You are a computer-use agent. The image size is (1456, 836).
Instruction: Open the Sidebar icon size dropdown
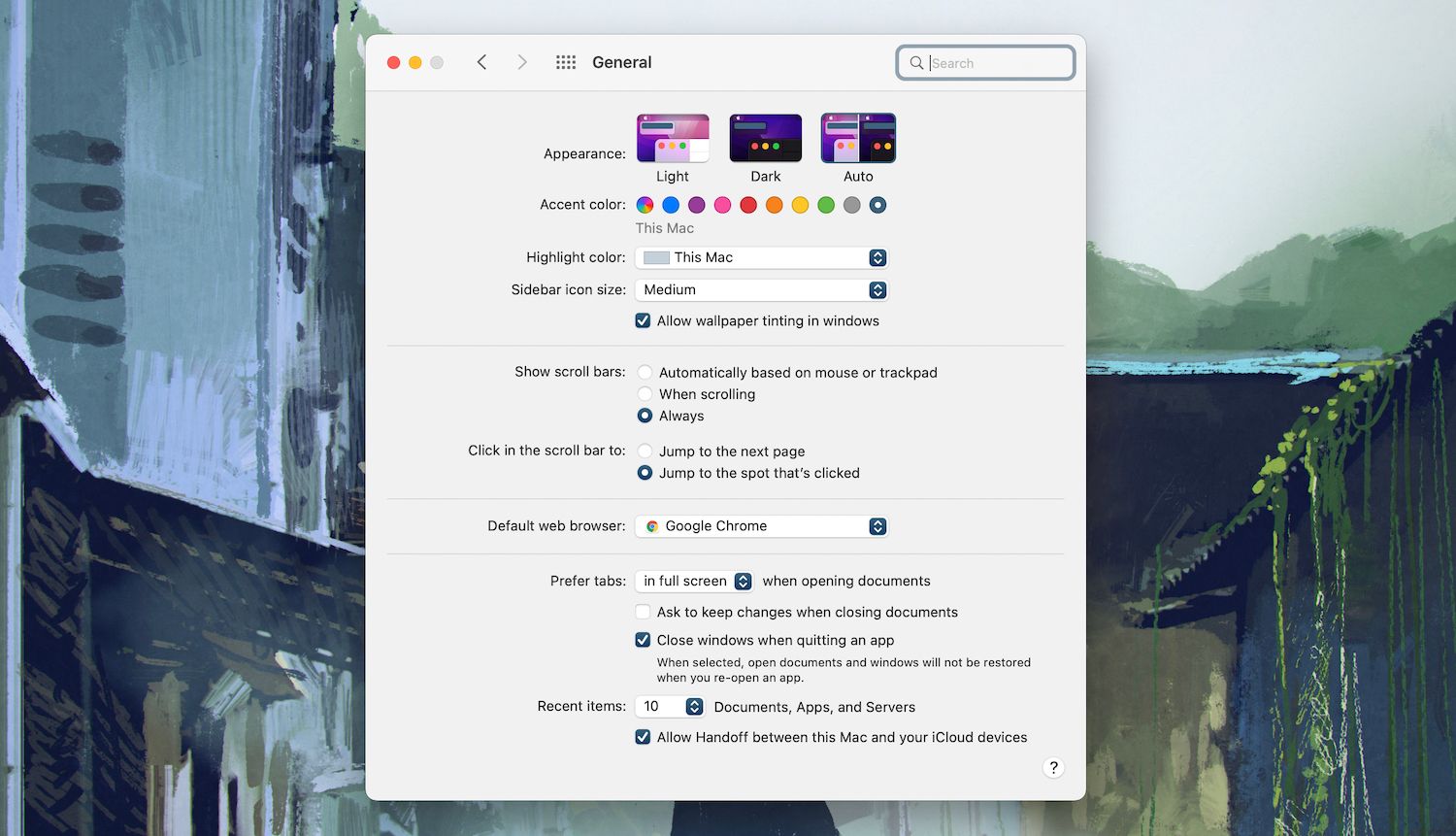point(761,289)
